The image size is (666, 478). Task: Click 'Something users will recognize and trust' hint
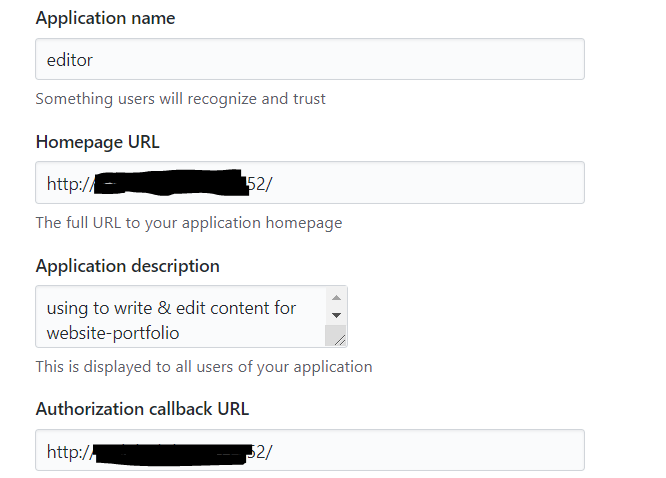[181, 99]
